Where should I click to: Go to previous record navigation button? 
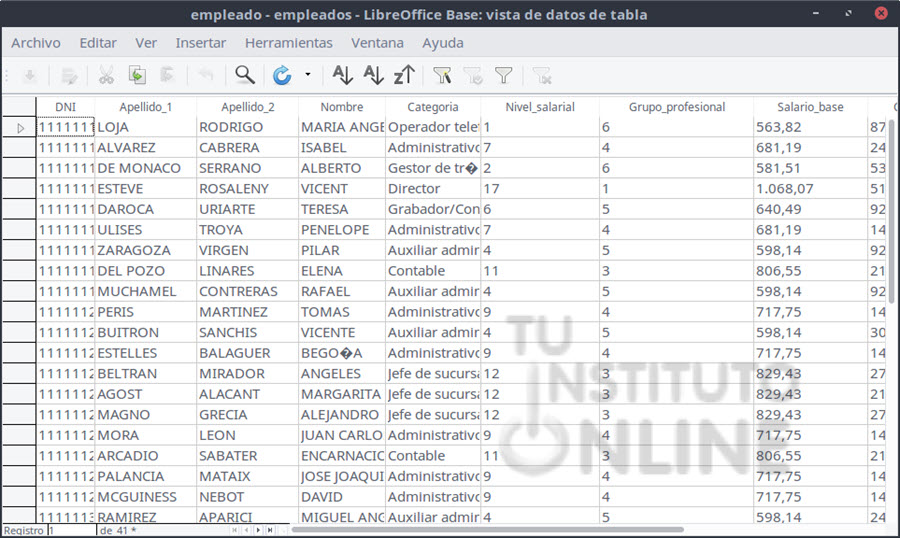coord(246,531)
